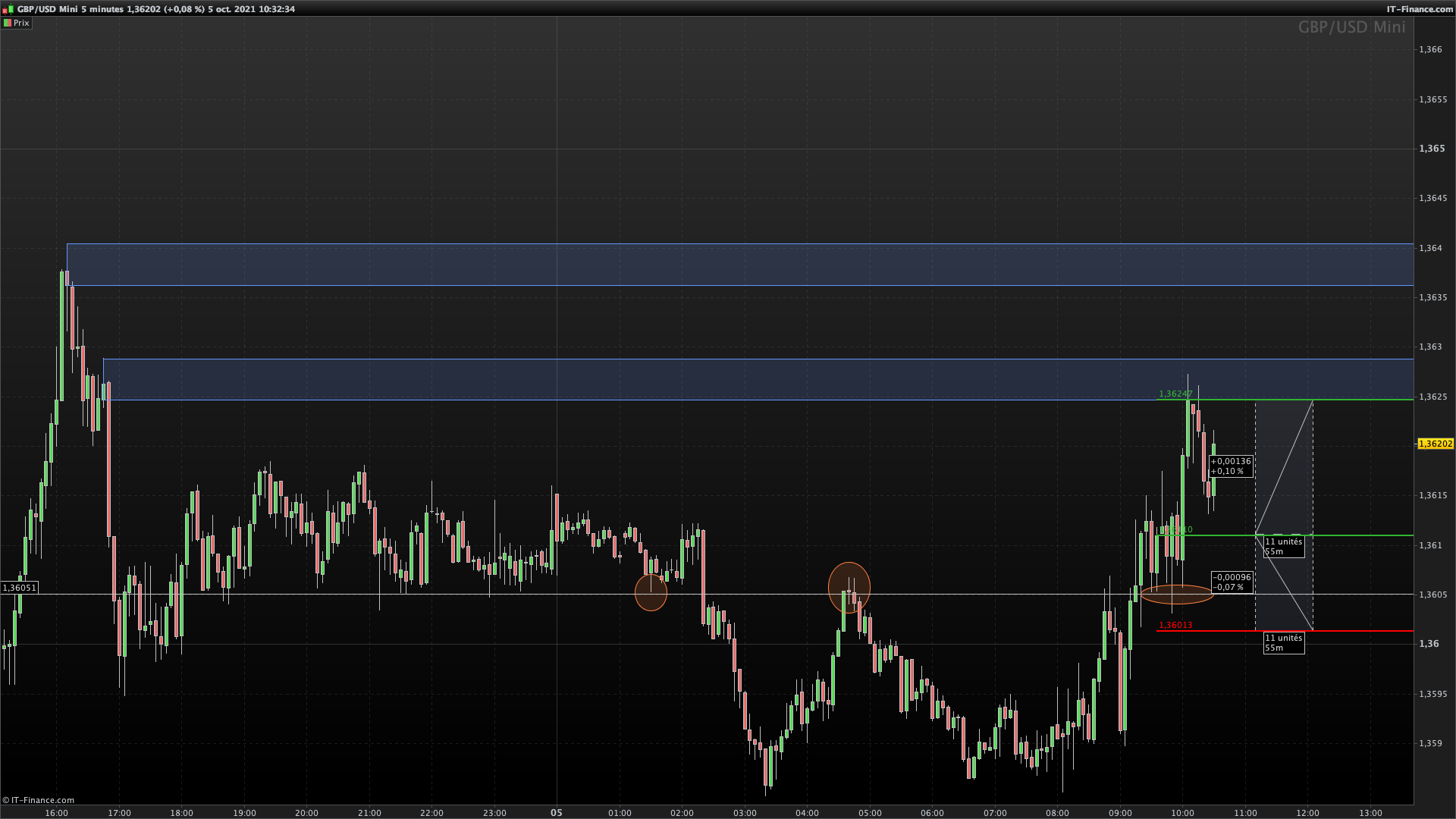Viewport: 1456px width, 819px height.
Task: Click the -0,00096 loss measurement box
Action: click(x=1232, y=582)
